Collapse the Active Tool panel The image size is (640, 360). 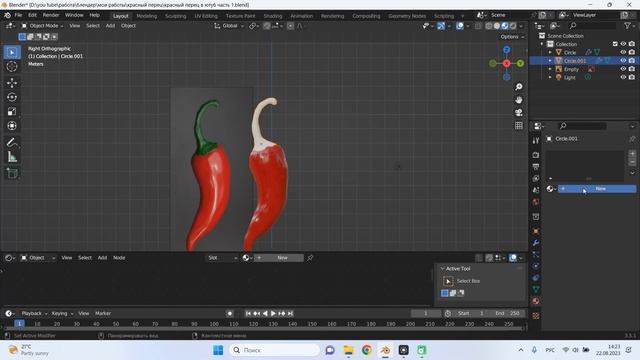(x=442, y=269)
